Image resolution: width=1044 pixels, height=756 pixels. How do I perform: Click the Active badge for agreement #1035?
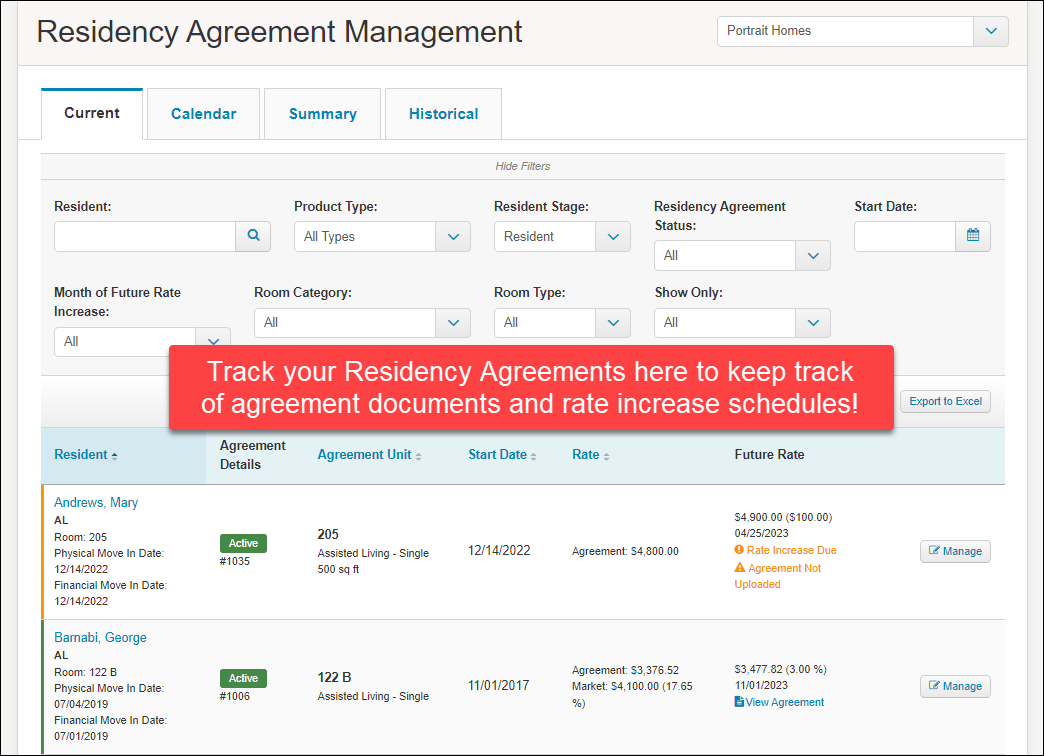tap(243, 543)
